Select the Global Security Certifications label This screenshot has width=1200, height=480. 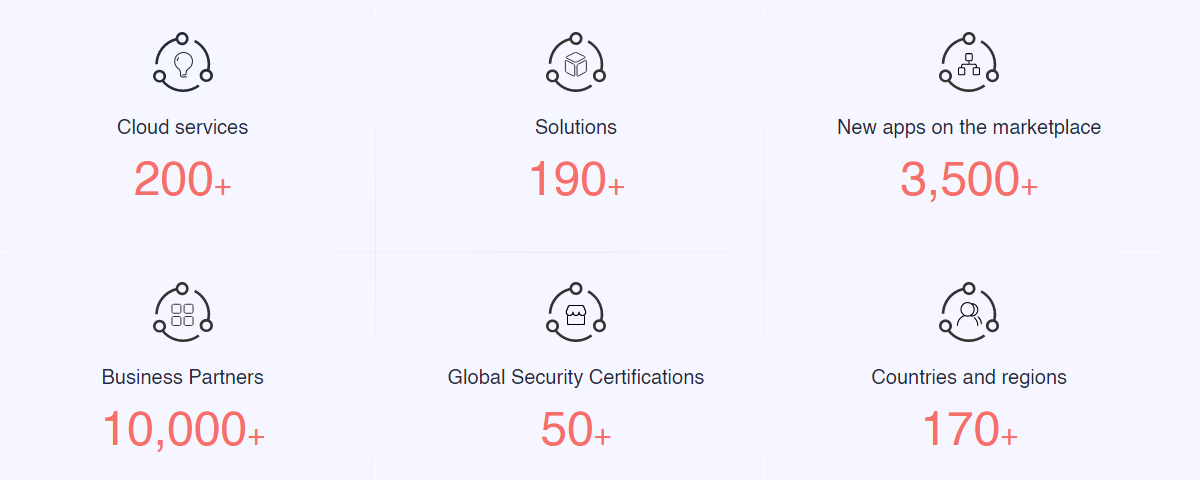tap(576, 377)
